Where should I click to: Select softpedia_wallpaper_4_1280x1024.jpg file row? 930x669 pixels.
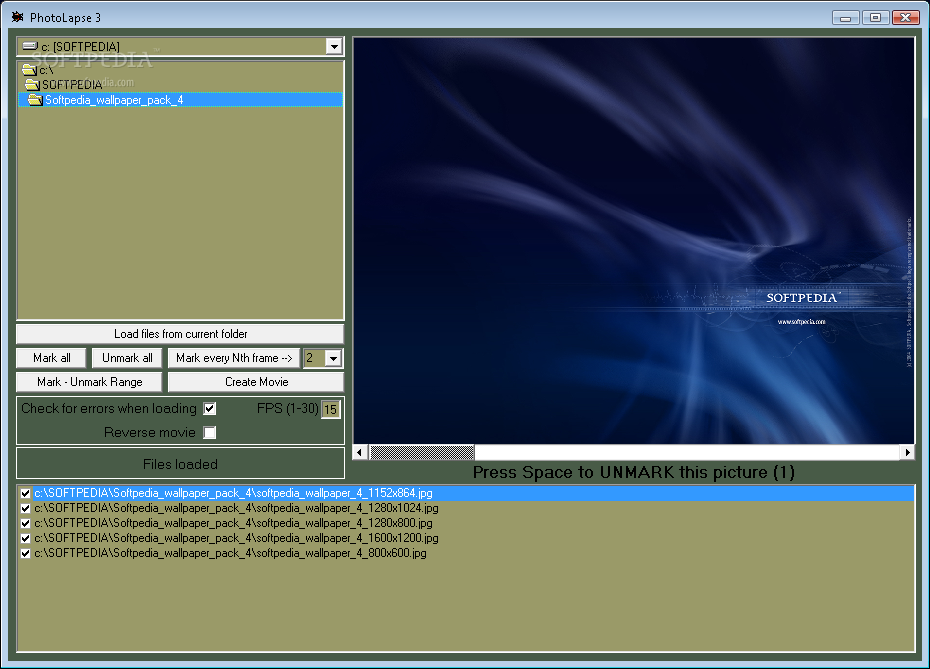tap(466, 508)
